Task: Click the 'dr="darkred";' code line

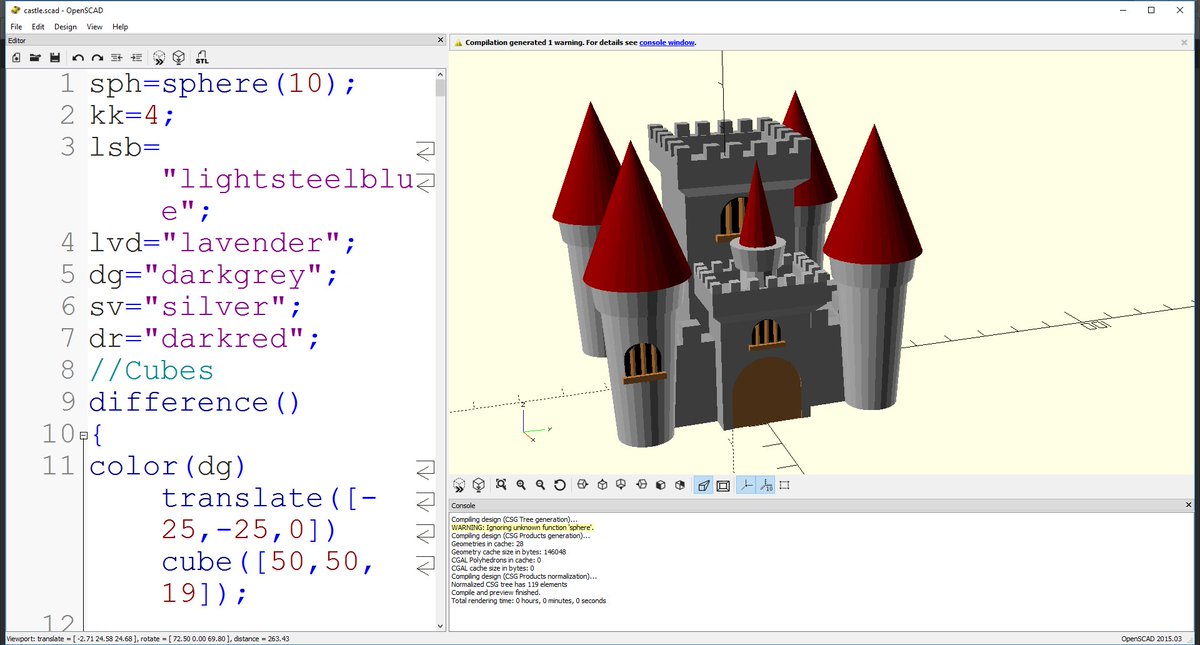Action: click(x=204, y=339)
